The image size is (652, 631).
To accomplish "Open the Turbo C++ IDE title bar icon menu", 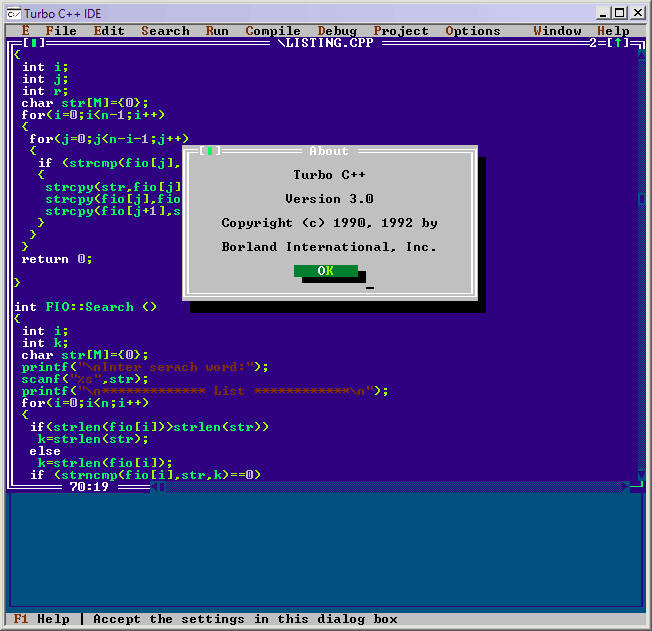I will [x=13, y=14].
